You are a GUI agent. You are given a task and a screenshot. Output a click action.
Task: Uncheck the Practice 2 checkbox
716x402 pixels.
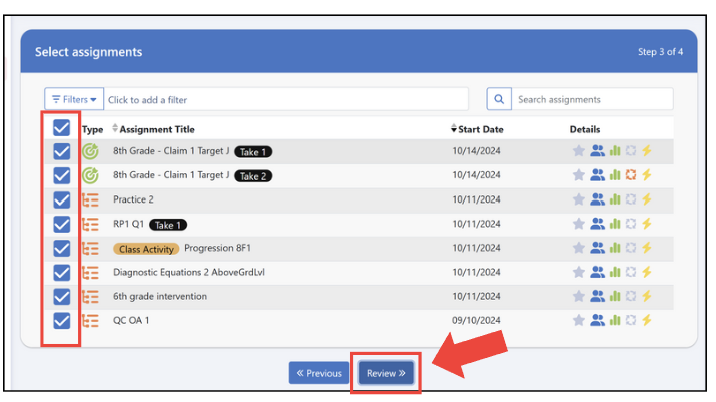pos(61,200)
